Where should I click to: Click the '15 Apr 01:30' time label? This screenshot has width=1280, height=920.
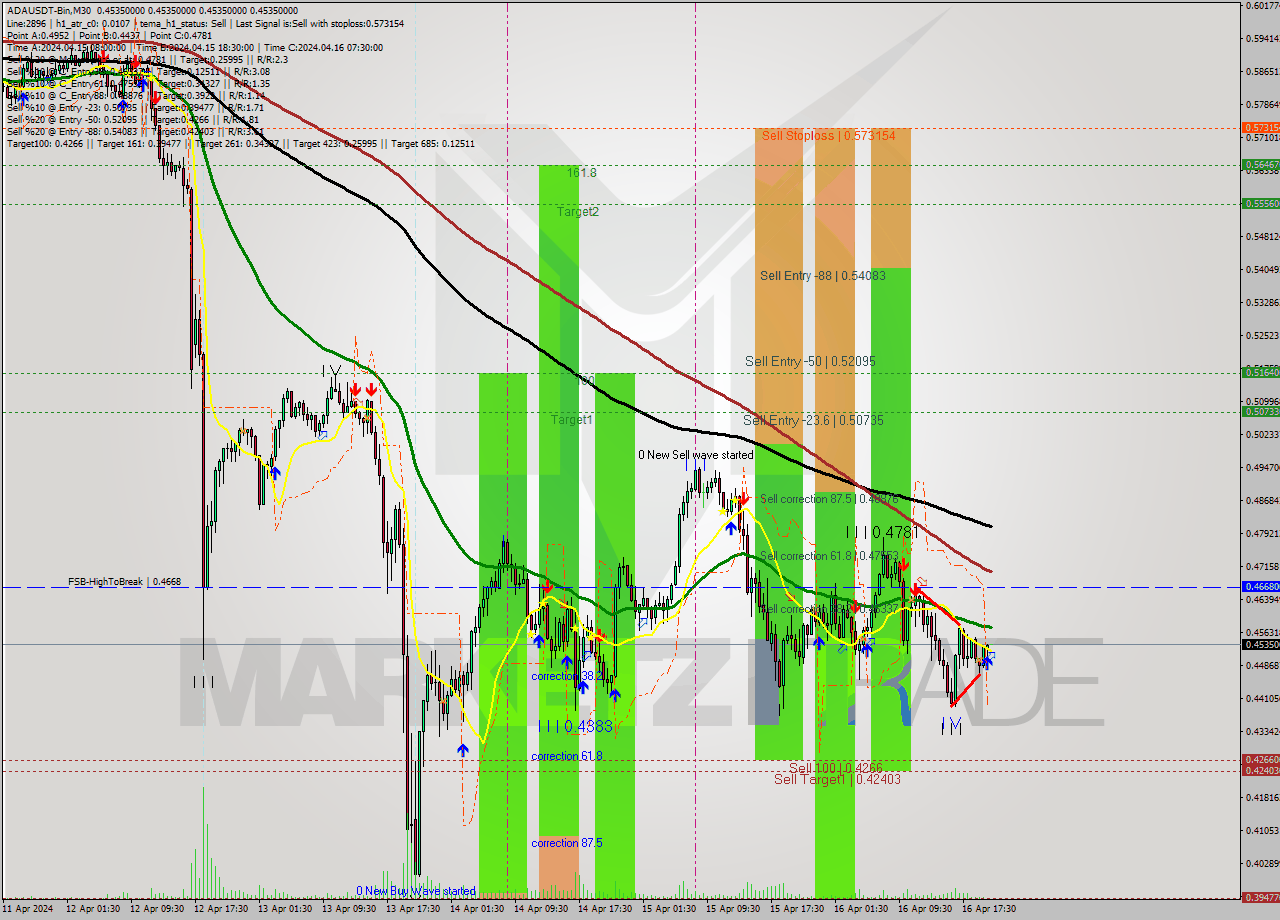pos(669,909)
